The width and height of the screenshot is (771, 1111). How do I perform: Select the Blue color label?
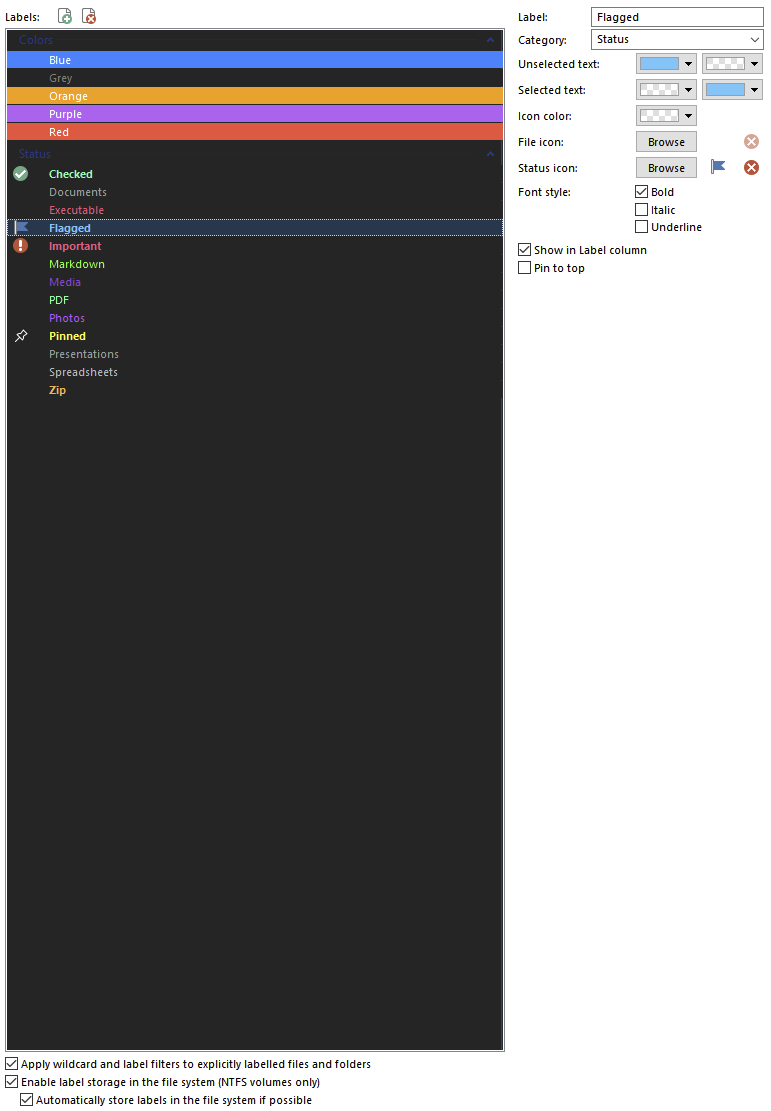(255, 60)
